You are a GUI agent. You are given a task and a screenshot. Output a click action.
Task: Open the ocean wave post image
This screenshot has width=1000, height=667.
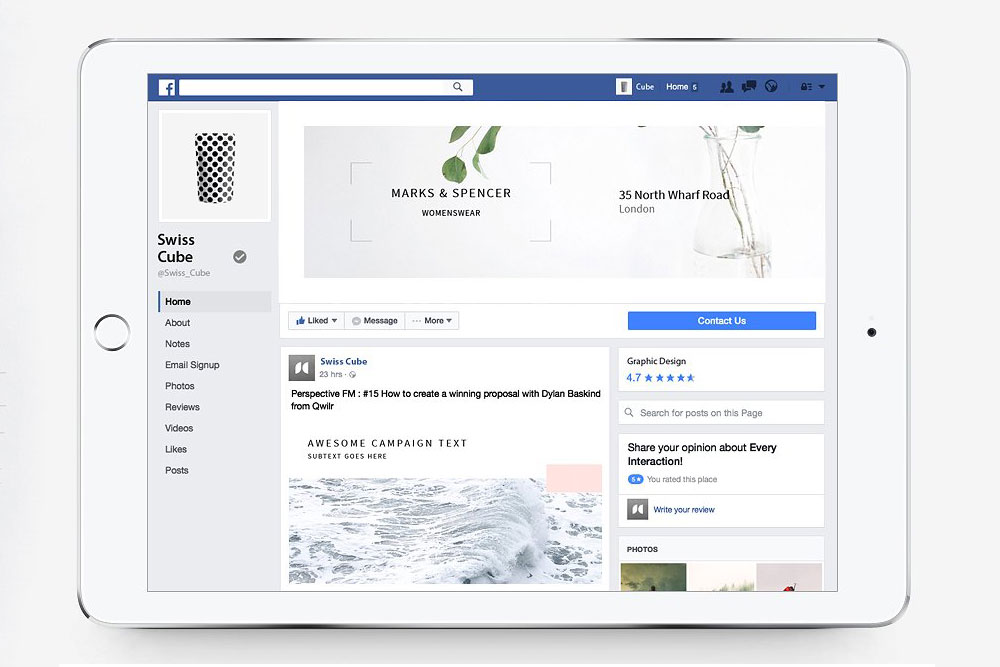pyautogui.click(x=445, y=531)
